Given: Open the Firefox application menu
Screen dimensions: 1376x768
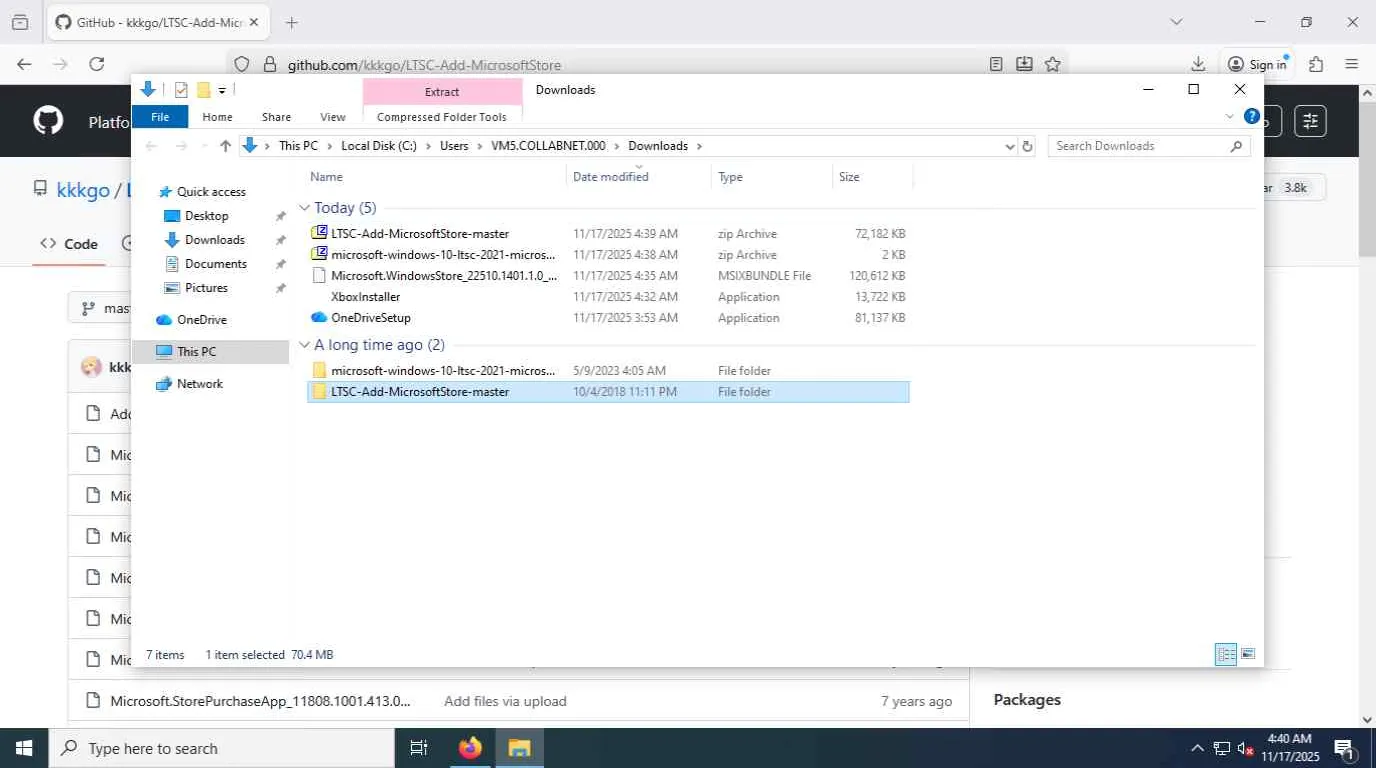Looking at the screenshot, I should 1352,64.
